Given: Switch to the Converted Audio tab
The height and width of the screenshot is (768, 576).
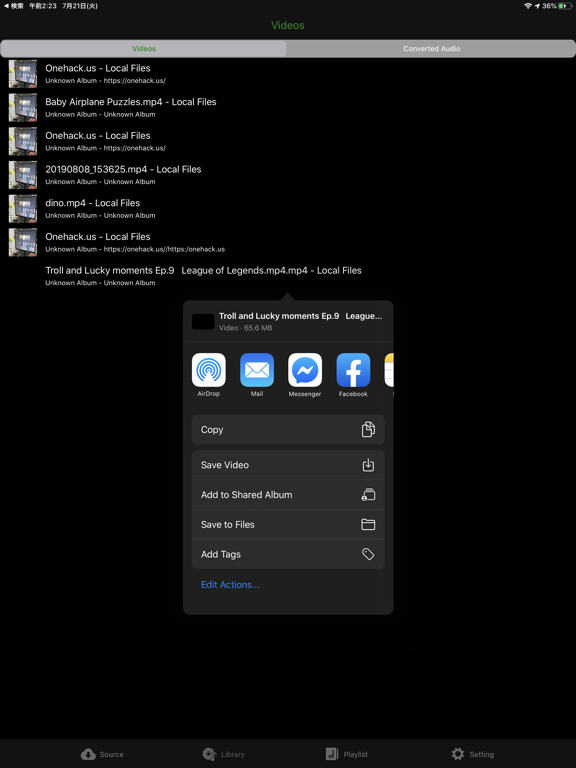Looking at the screenshot, I should (432, 48).
